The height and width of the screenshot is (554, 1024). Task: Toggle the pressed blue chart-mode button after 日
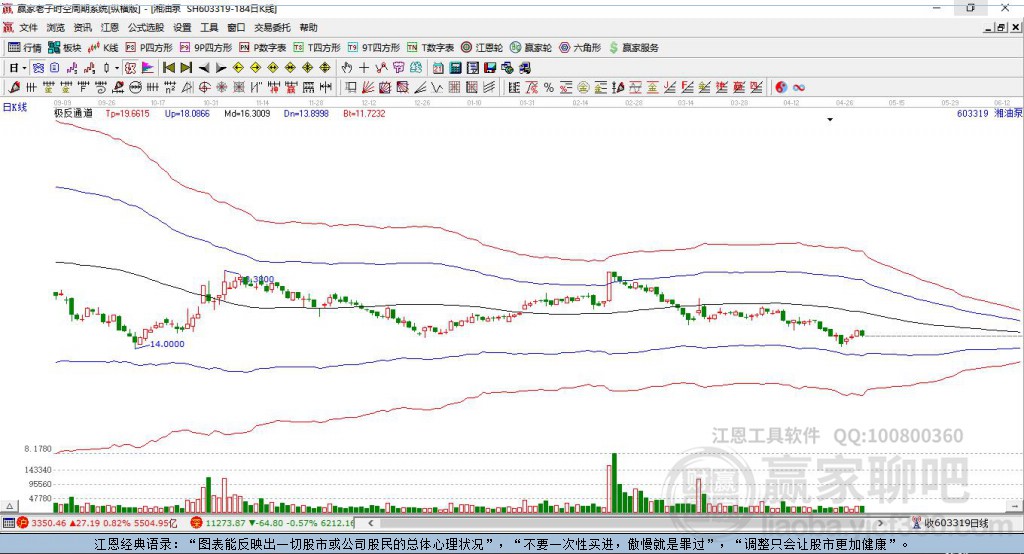pyautogui.click(x=38, y=68)
